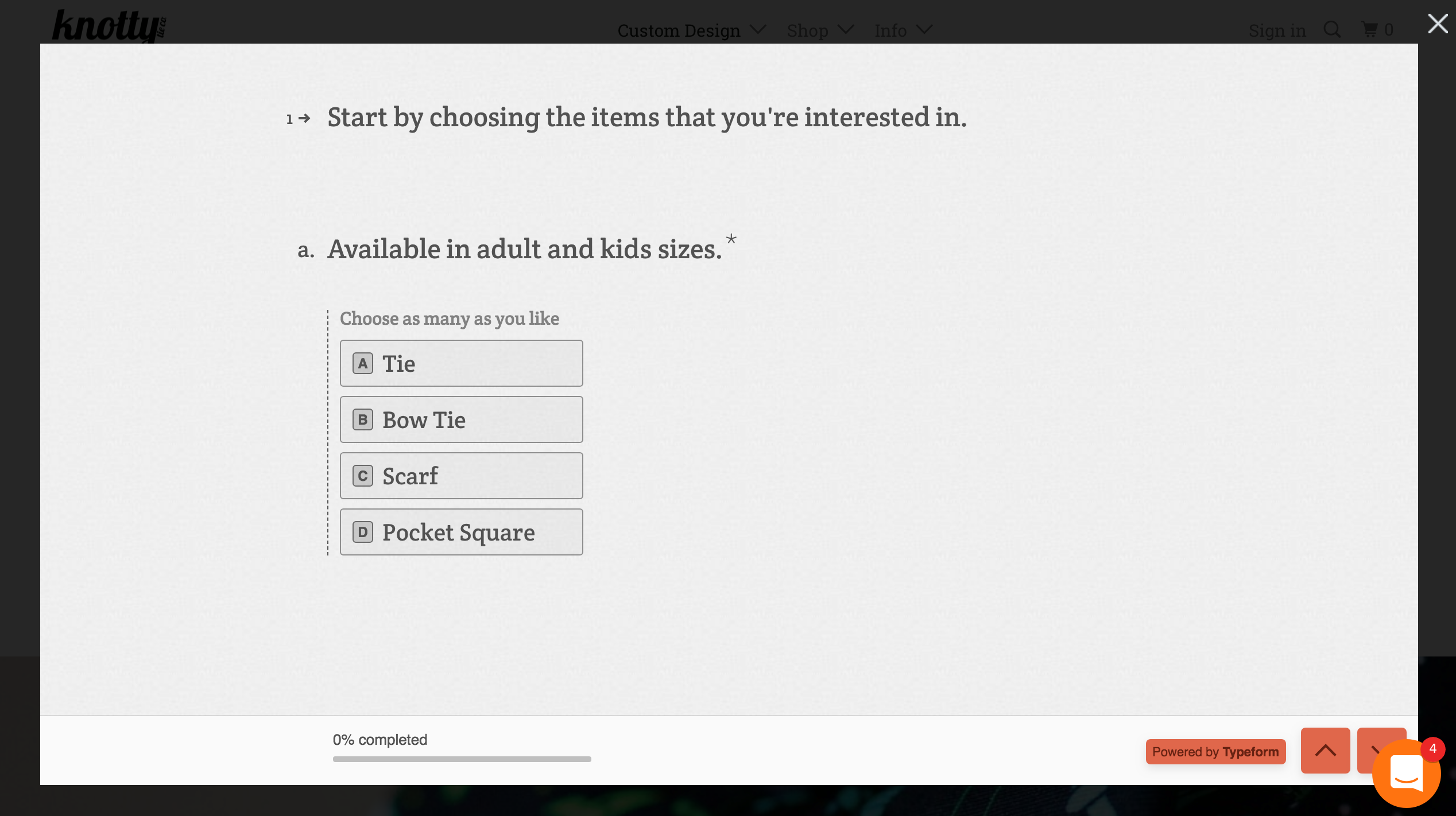Open the shopping cart icon

pos(1370,29)
